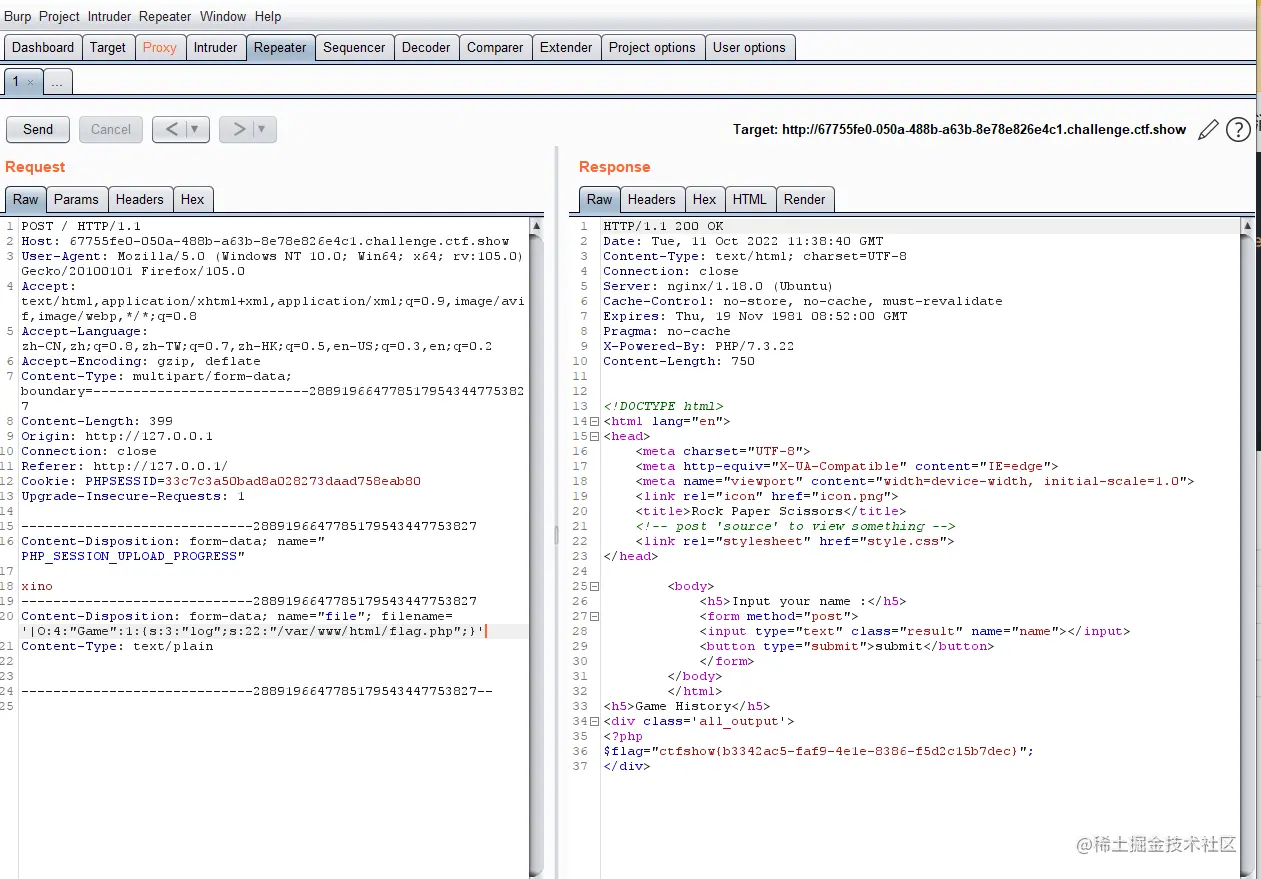The width and height of the screenshot is (1261, 879).
Task: Switch to the Comparer tab
Action: tap(495, 48)
